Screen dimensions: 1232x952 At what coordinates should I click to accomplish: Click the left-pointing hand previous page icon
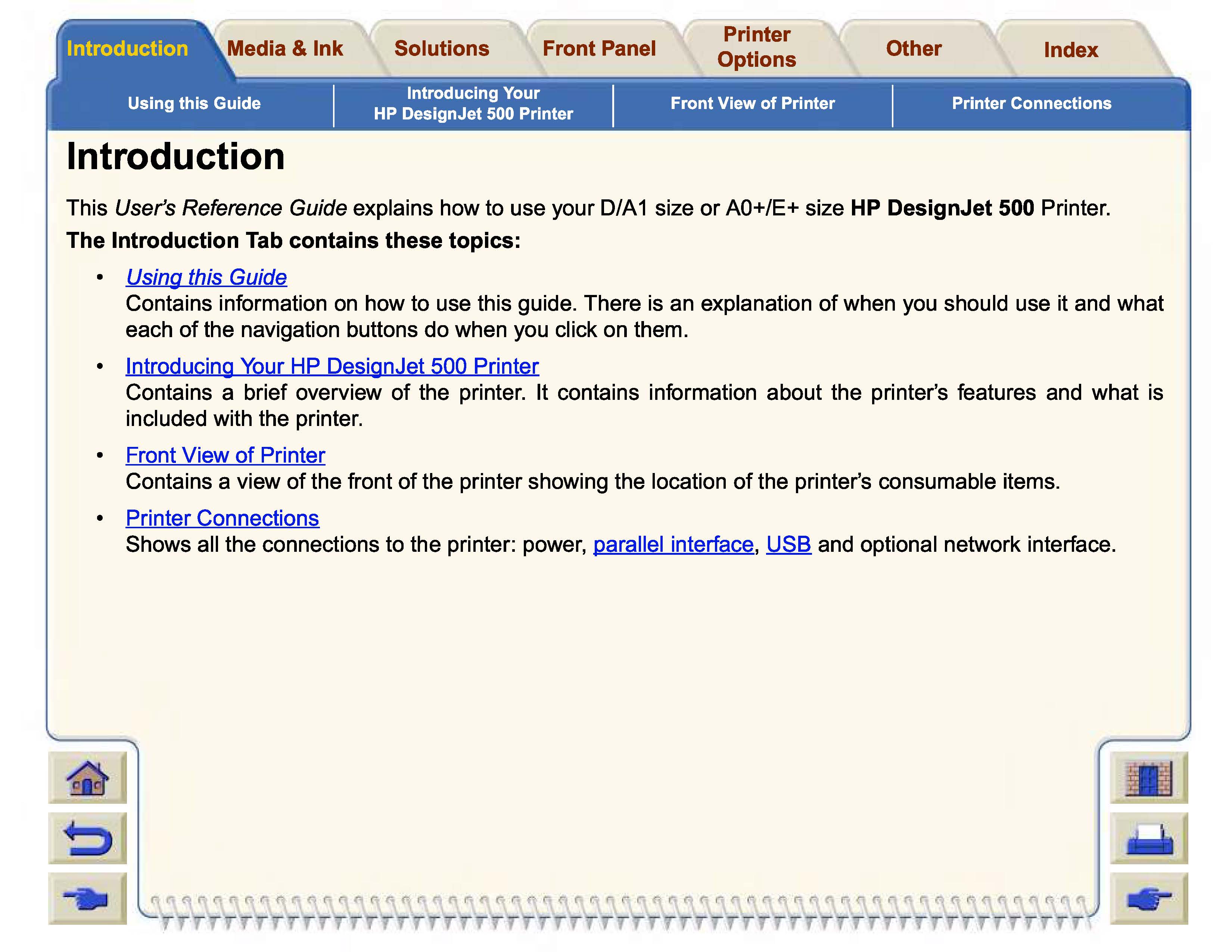(87, 898)
